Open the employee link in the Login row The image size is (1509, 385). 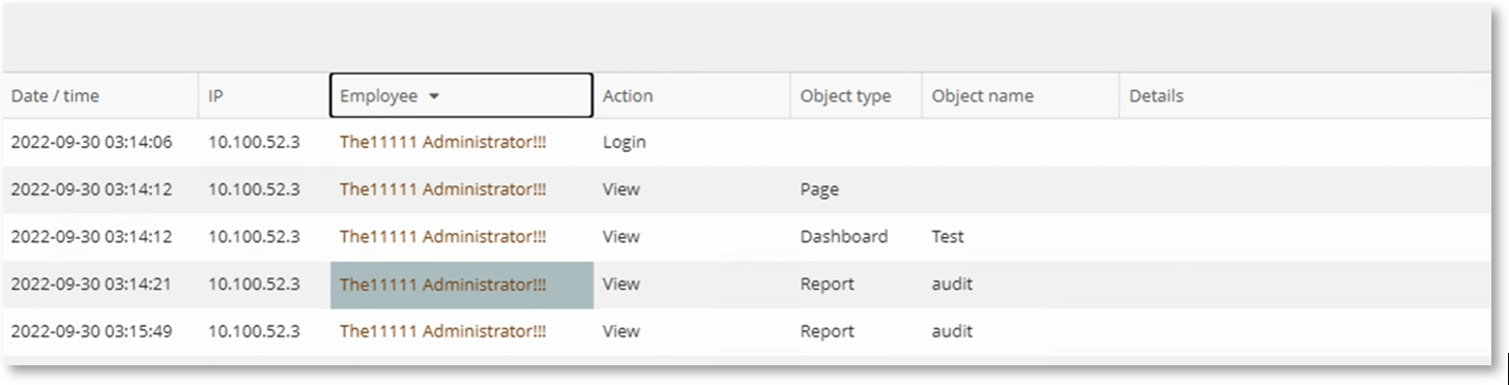(443, 142)
